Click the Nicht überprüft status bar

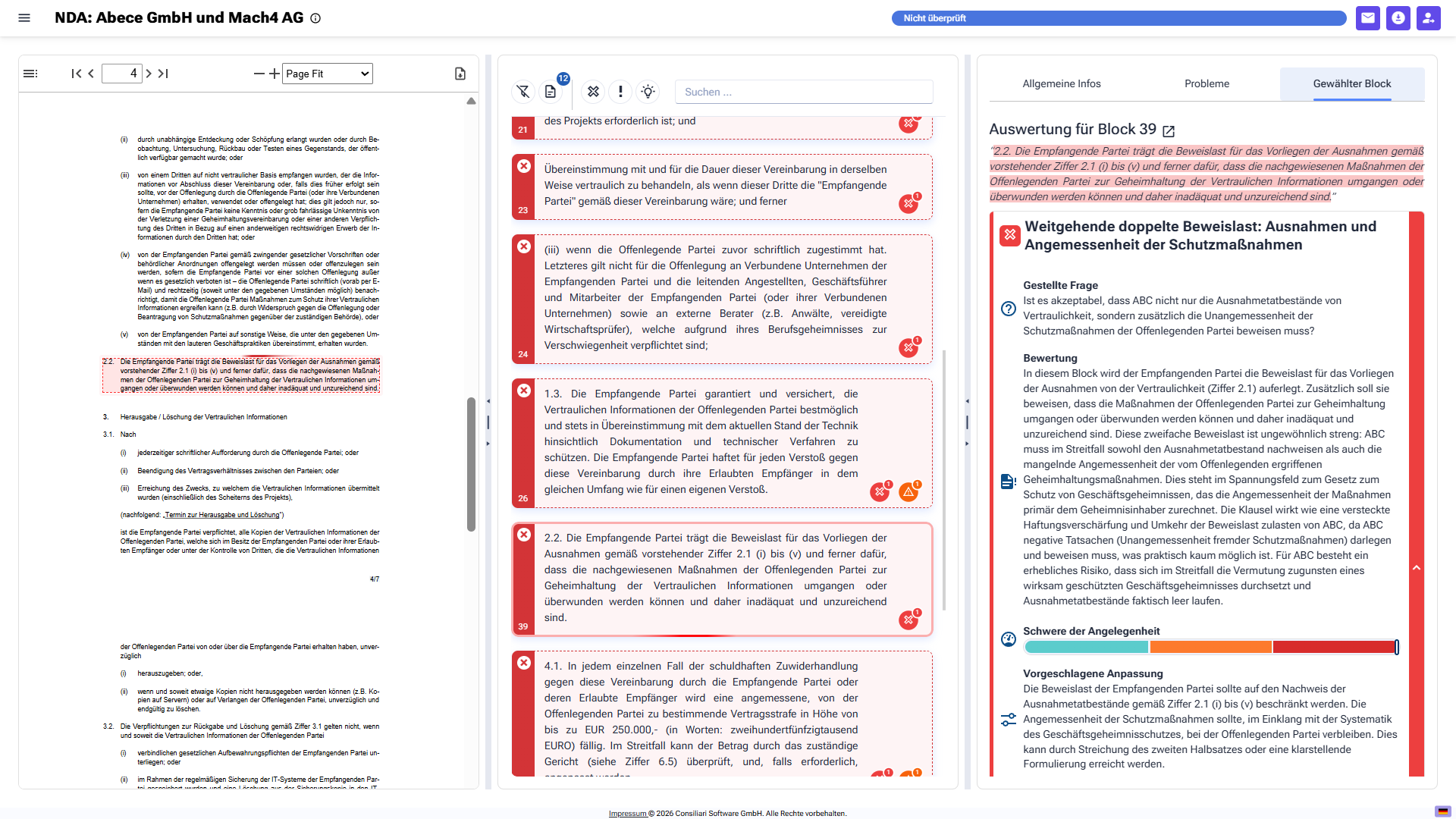tap(1119, 18)
